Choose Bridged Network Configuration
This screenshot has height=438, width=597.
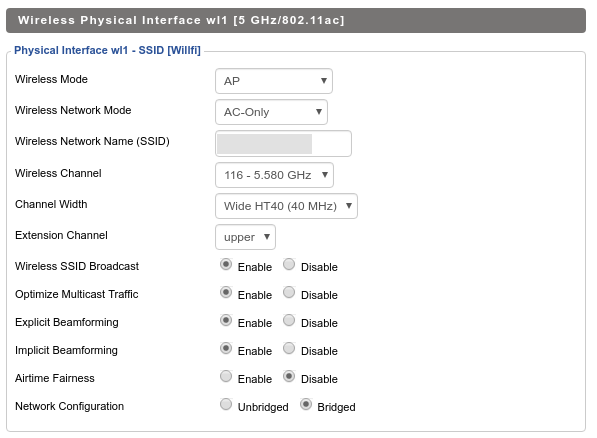pos(306,404)
